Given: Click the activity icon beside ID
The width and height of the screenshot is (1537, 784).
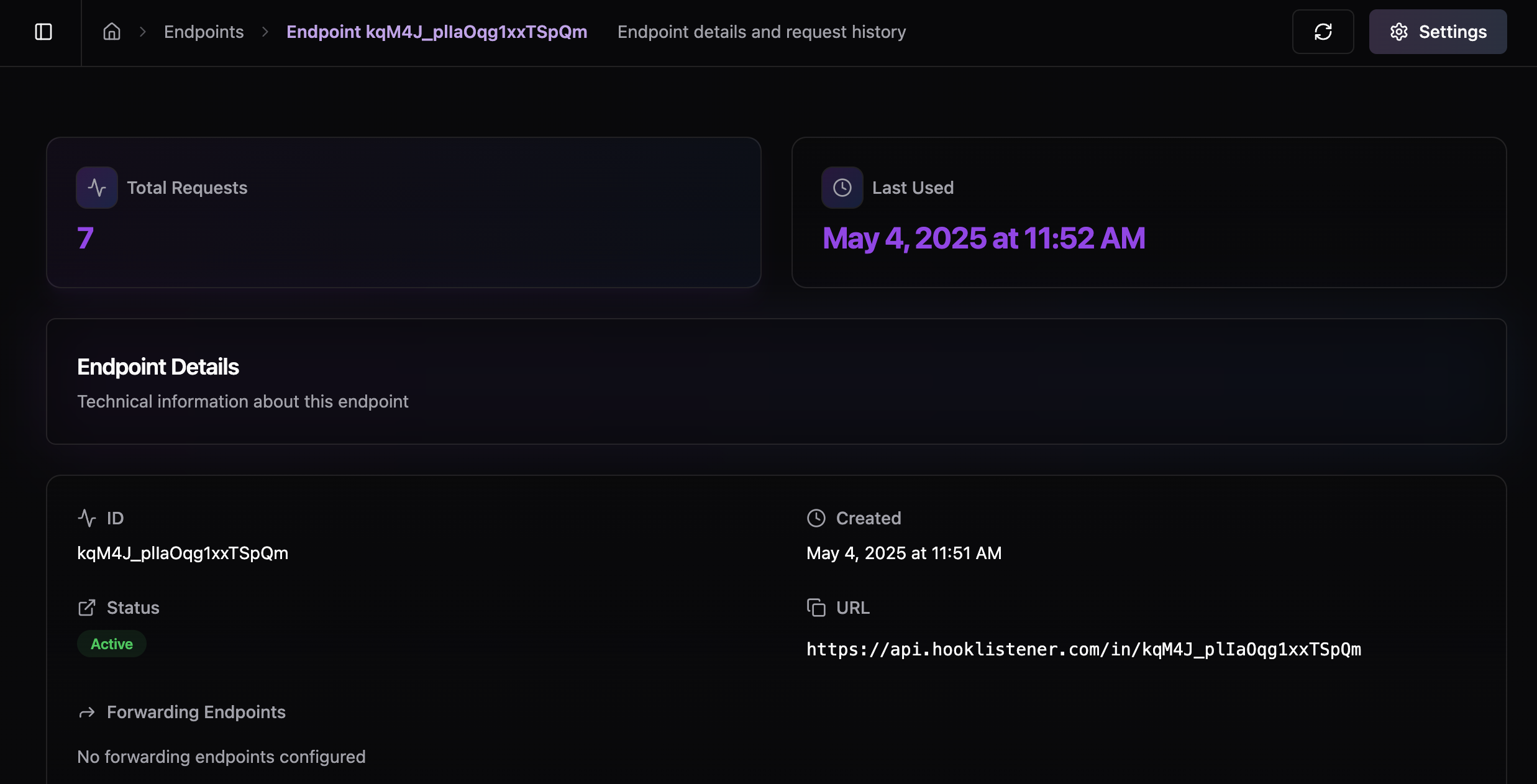Looking at the screenshot, I should tap(87, 518).
